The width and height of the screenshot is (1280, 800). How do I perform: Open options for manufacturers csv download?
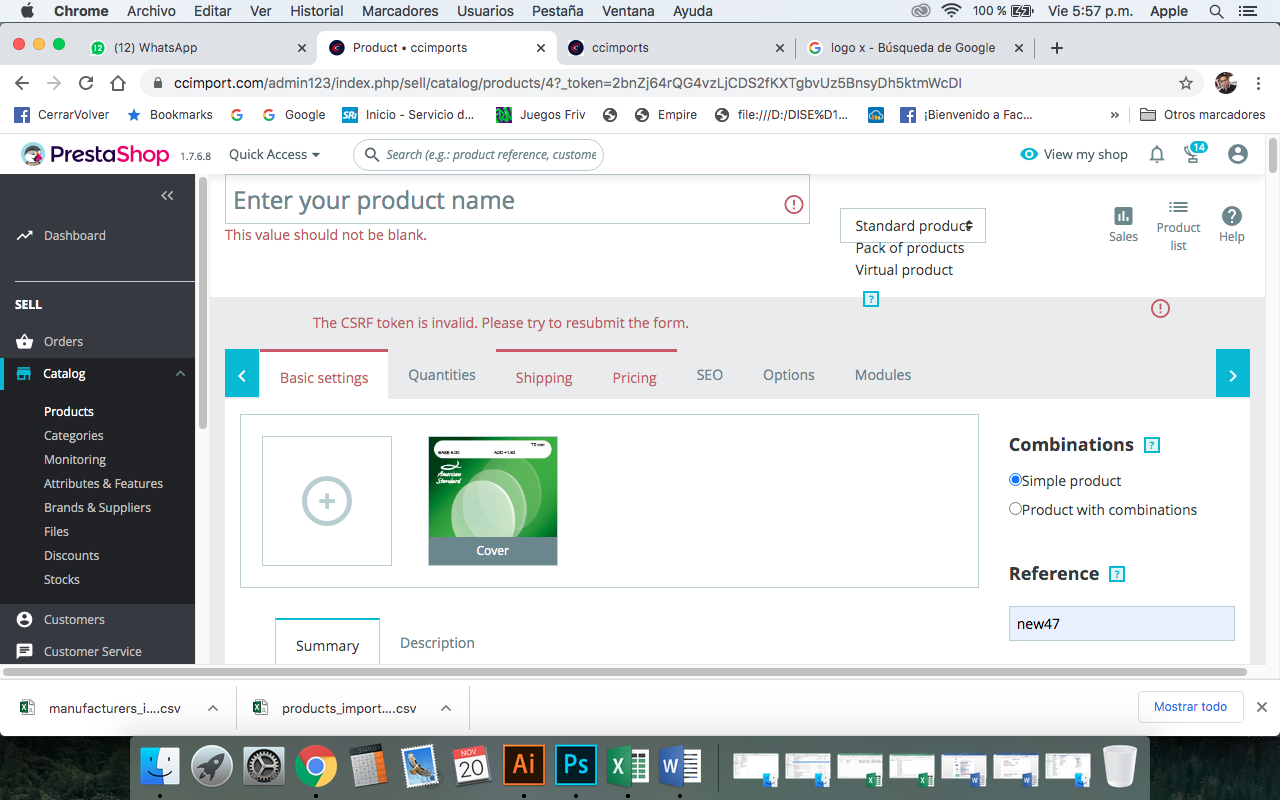(213, 708)
